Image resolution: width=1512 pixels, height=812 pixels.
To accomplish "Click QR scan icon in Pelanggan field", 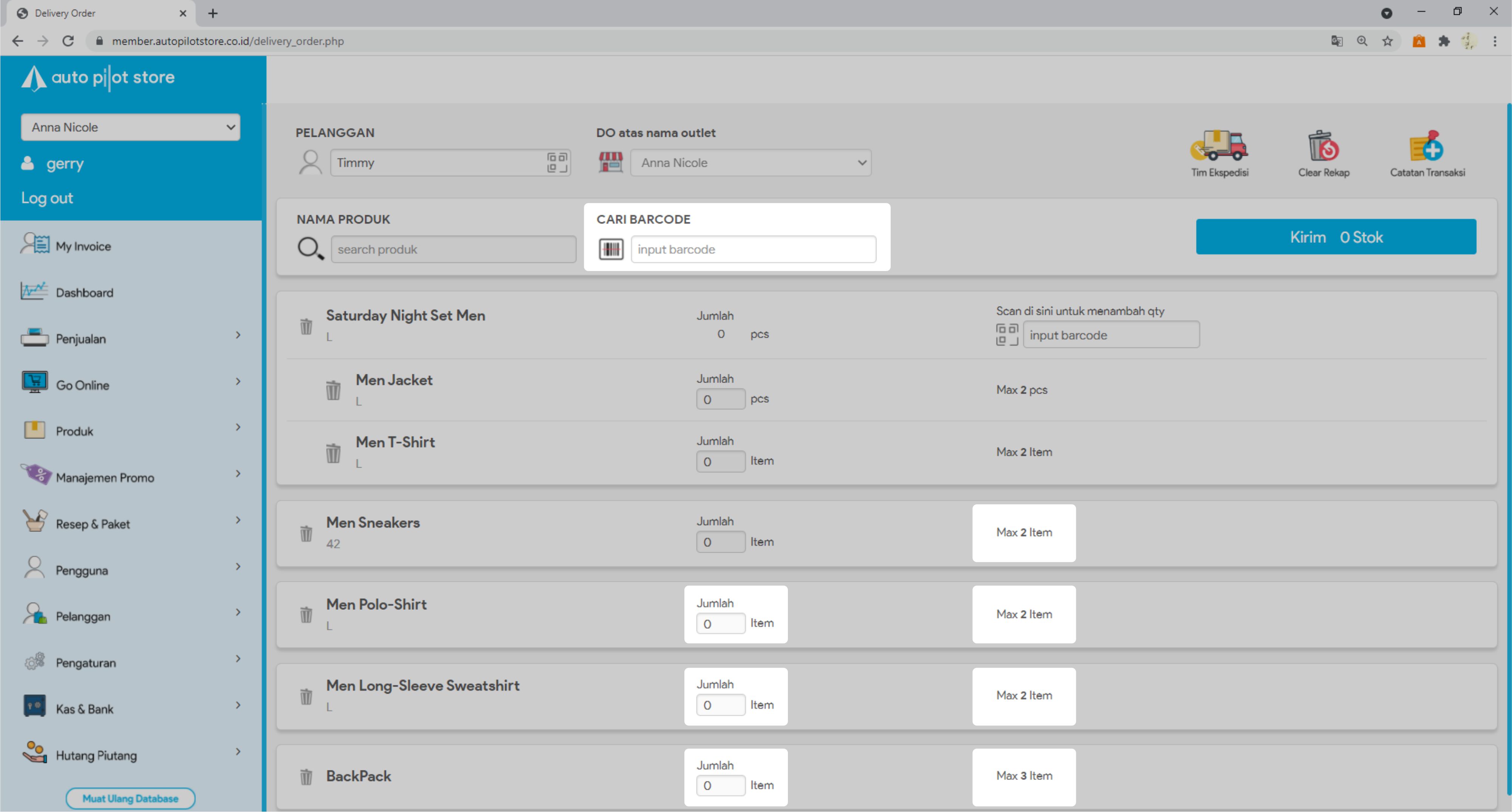I will 556,163.
